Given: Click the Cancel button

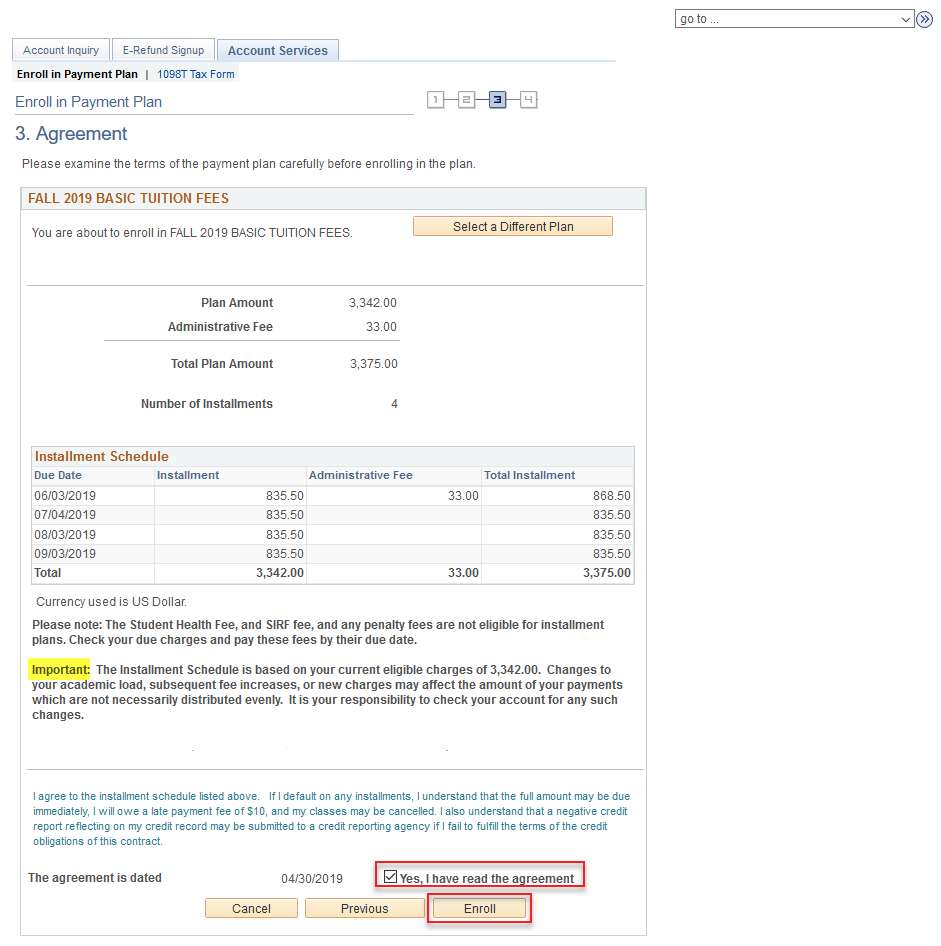Looking at the screenshot, I should pyautogui.click(x=252, y=909).
